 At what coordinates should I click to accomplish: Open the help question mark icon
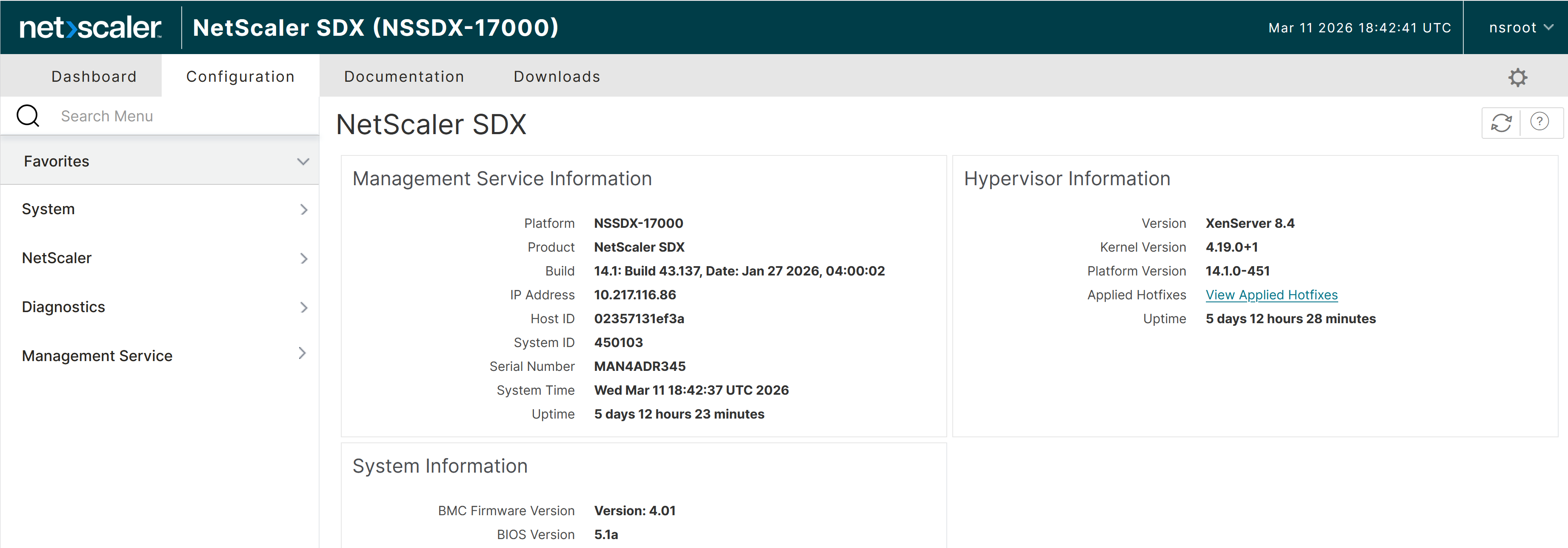point(1541,121)
